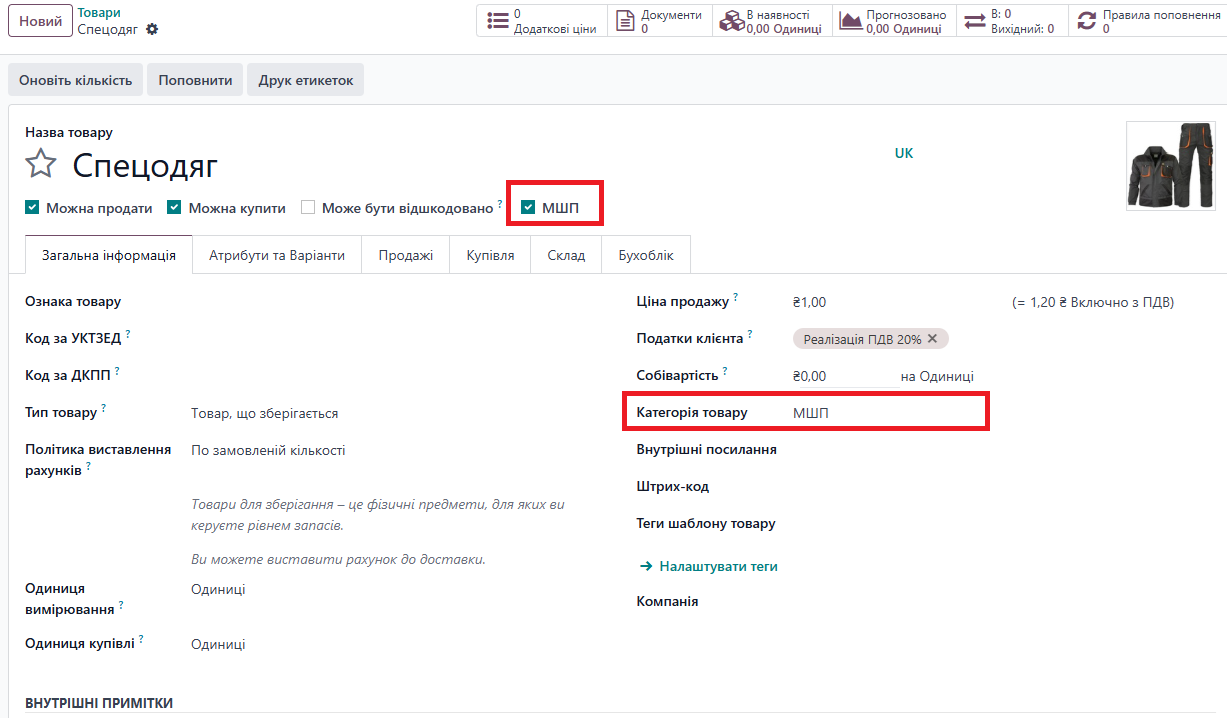
Task: Toggle the МШП checkbox
Action: [528, 208]
